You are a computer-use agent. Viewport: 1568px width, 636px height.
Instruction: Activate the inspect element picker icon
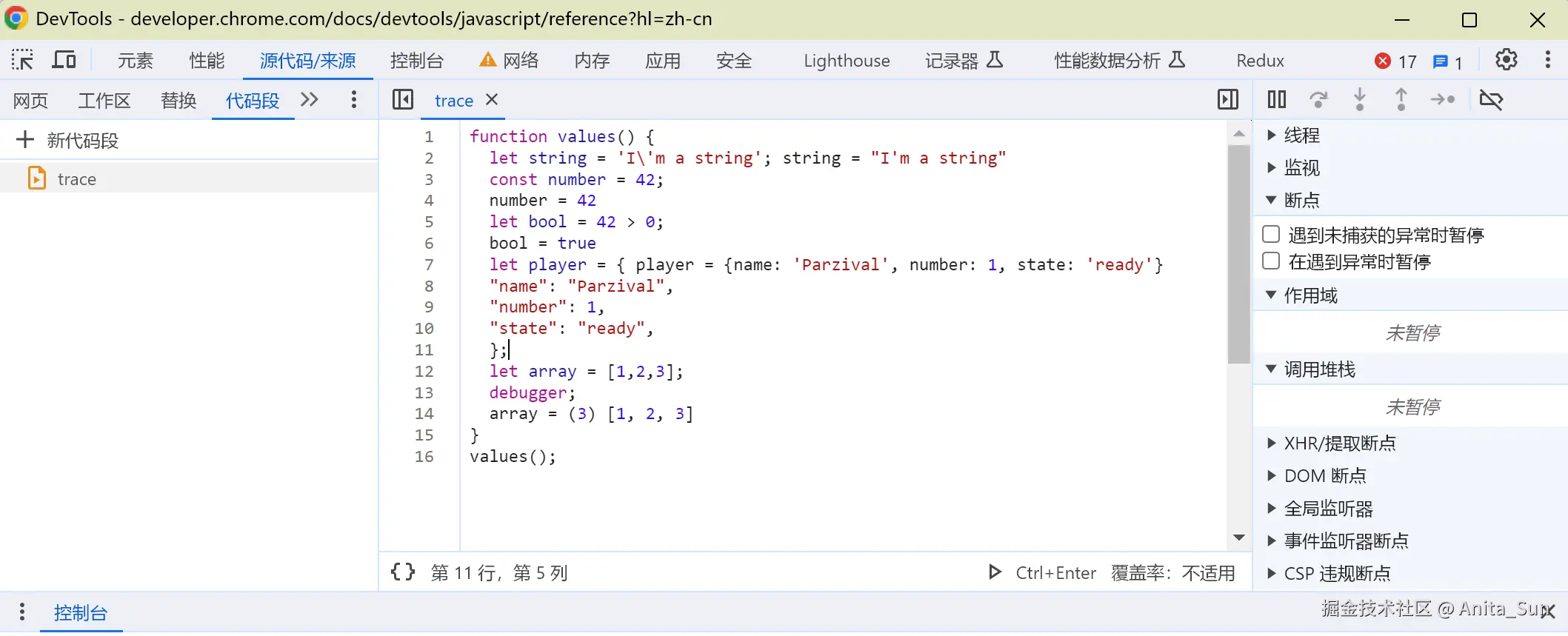tap(22, 60)
